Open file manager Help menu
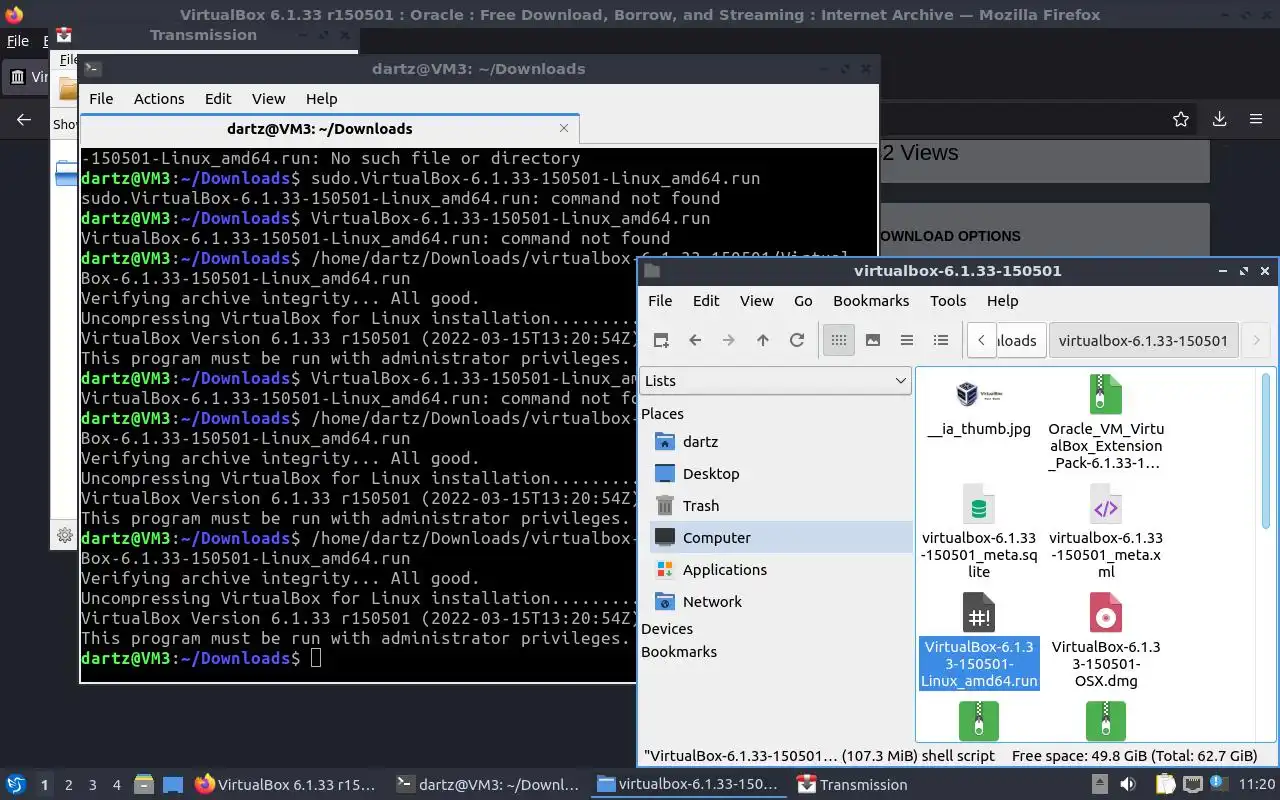1280x800 pixels. coord(1002,300)
